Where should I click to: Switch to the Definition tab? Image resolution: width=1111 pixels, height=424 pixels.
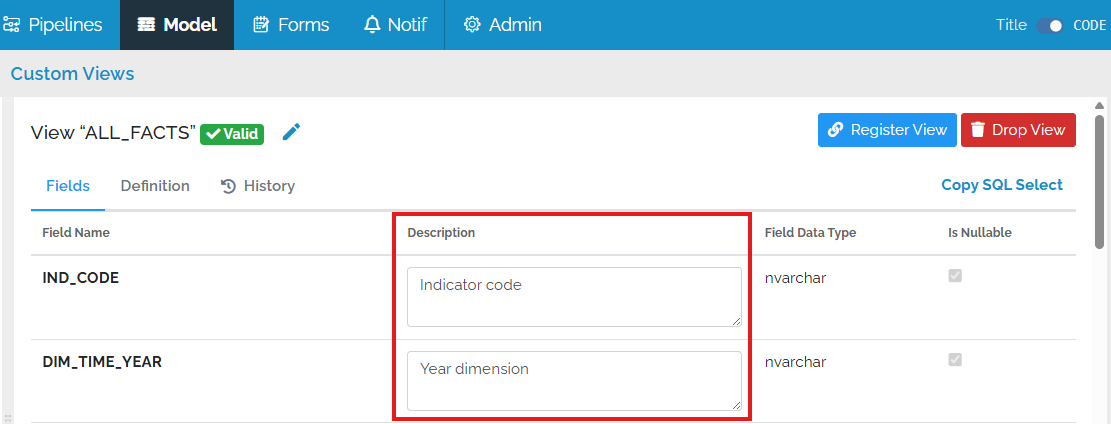[x=155, y=186]
